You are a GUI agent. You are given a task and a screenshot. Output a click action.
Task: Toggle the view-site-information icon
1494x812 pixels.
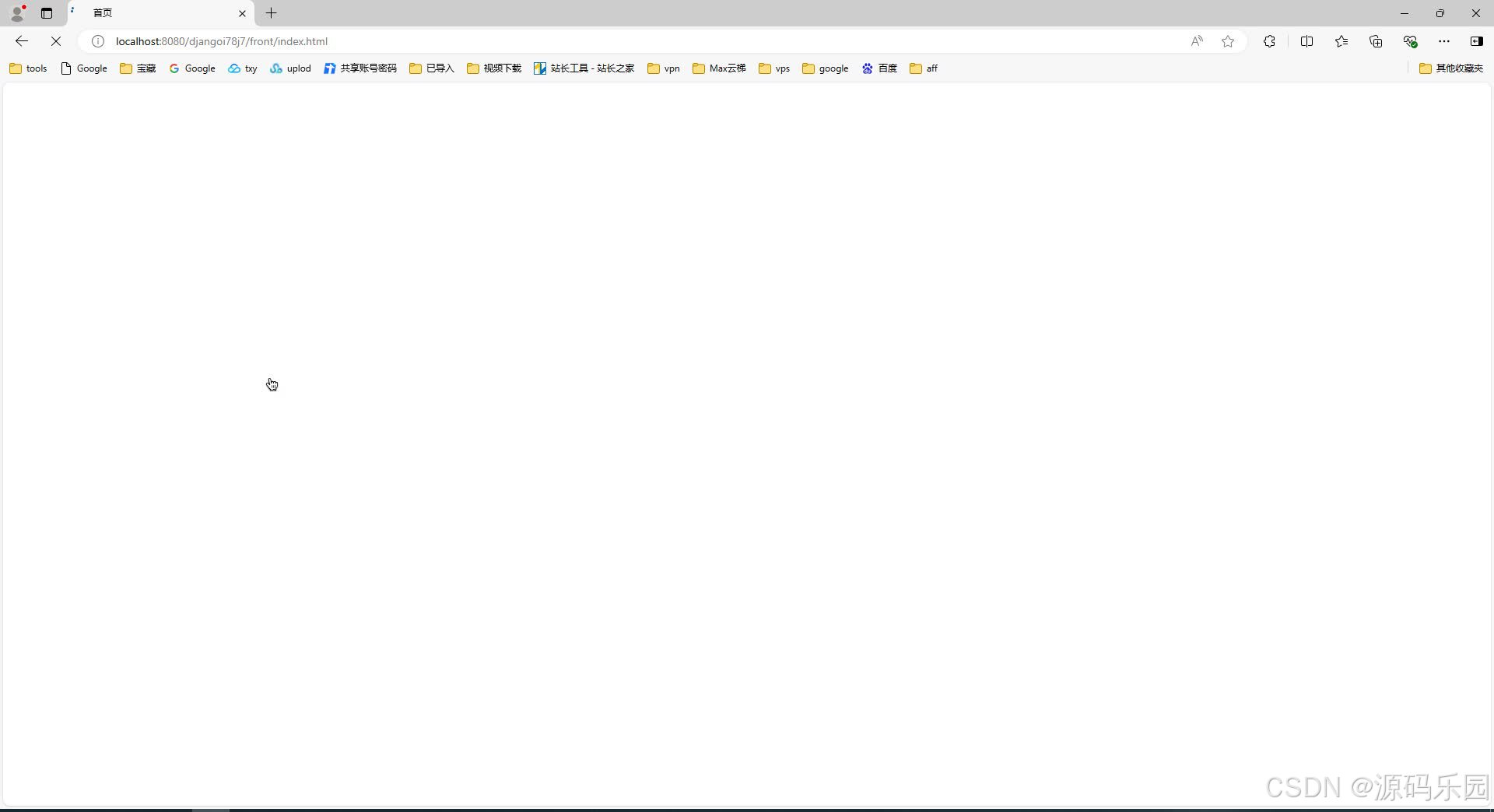point(96,40)
